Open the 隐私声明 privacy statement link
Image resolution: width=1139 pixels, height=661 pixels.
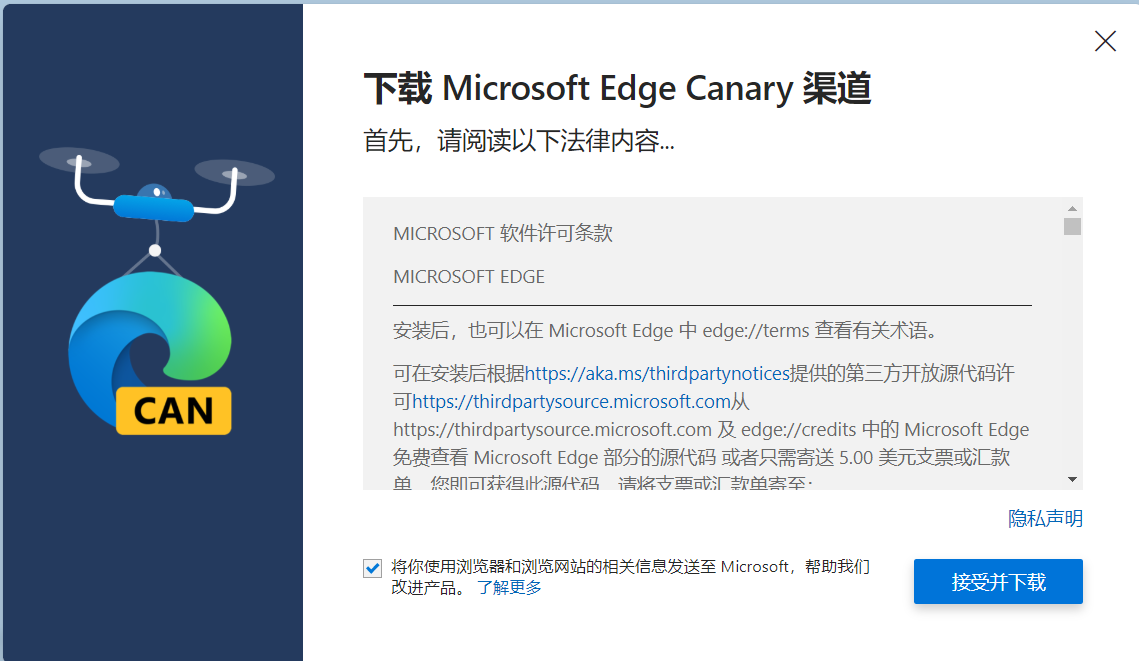(1045, 519)
